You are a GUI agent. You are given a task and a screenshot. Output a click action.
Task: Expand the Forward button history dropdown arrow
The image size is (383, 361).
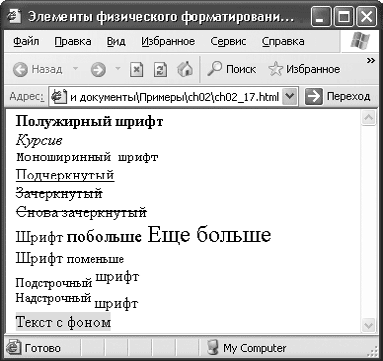pyautogui.click(x=118, y=69)
